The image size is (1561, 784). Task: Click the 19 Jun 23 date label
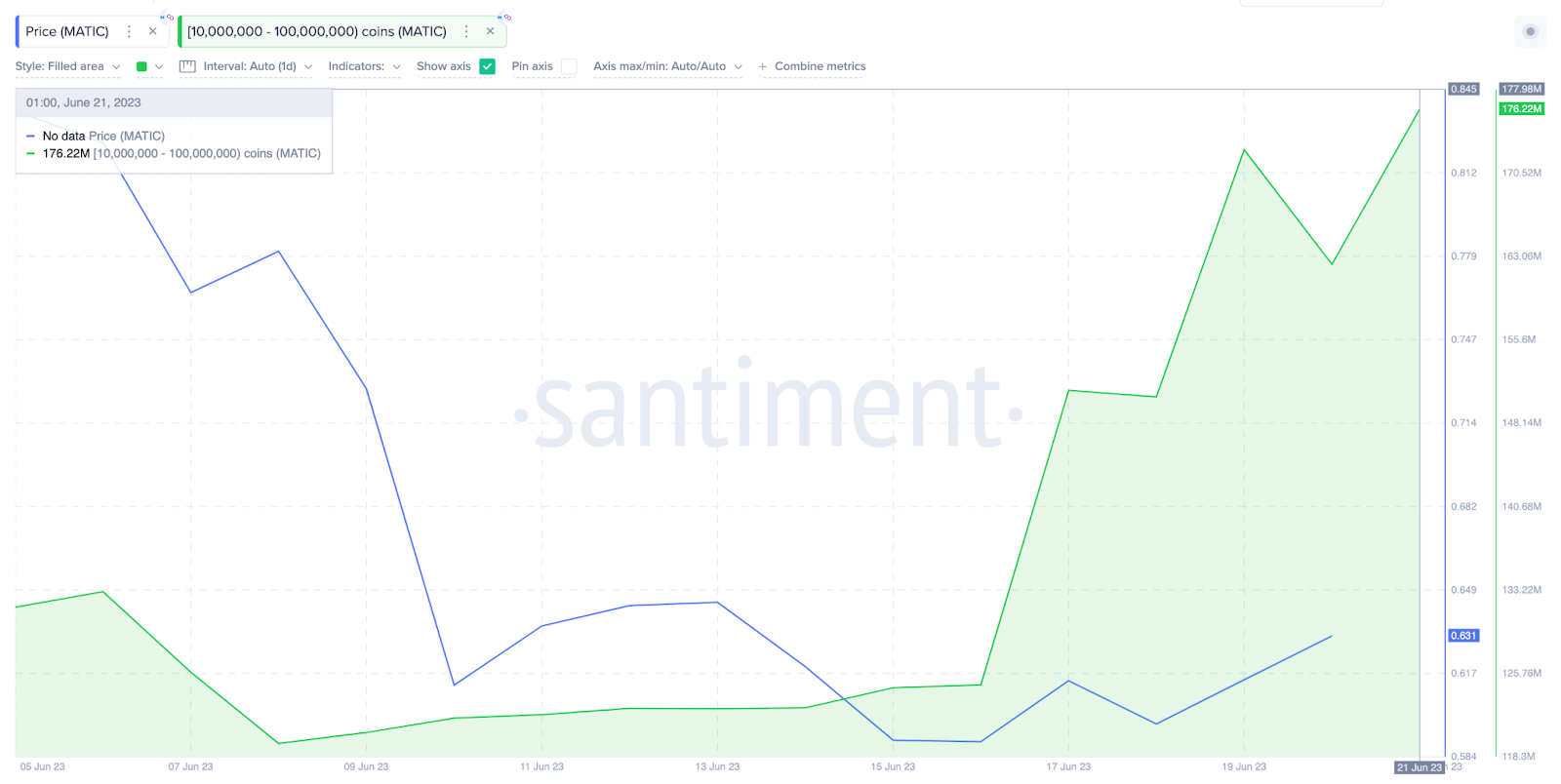(x=1244, y=766)
